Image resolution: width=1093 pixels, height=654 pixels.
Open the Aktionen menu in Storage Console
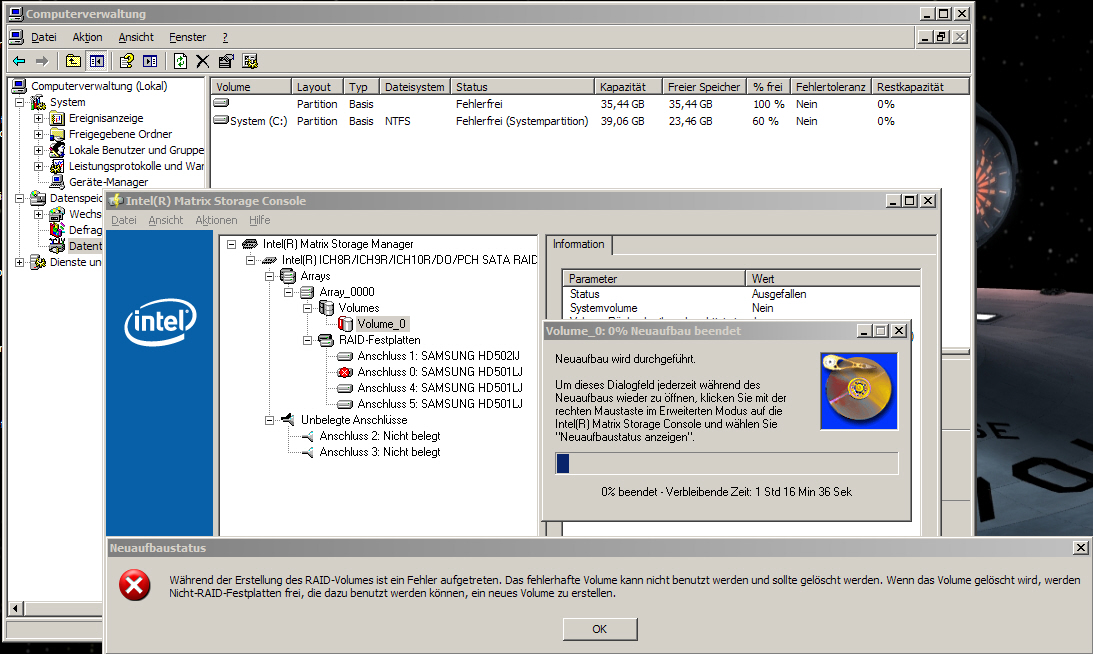(216, 220)
